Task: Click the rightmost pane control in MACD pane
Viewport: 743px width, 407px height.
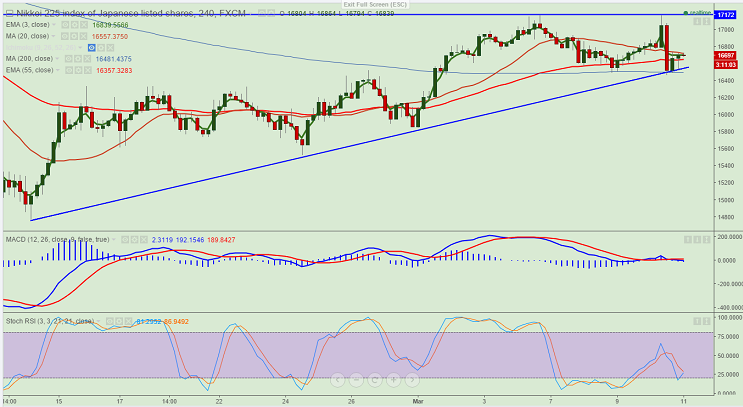Action: point(706,240)
